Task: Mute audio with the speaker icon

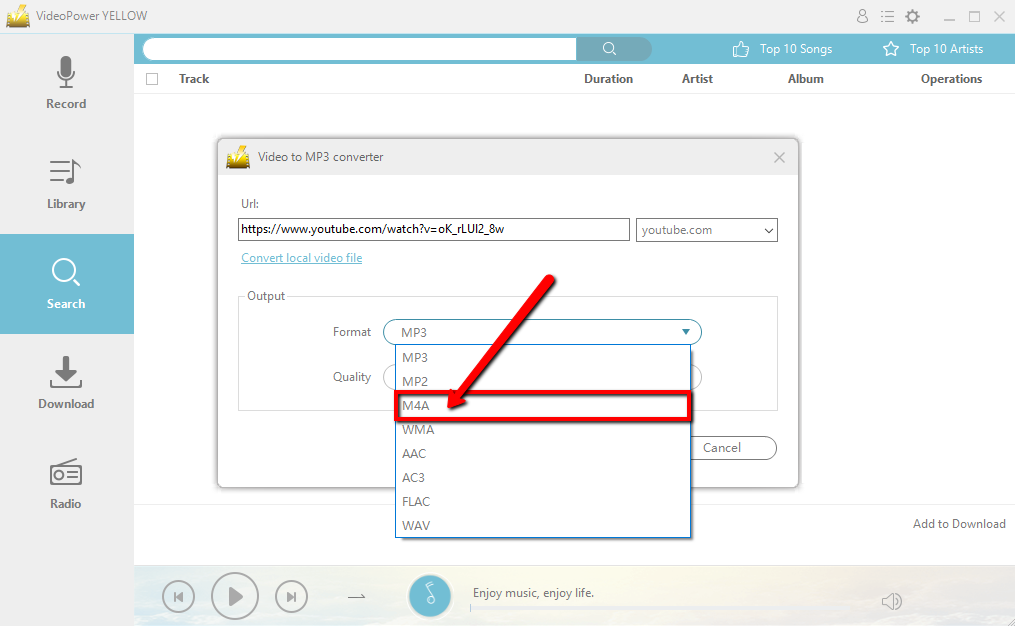Action: [x=891, y=601]
